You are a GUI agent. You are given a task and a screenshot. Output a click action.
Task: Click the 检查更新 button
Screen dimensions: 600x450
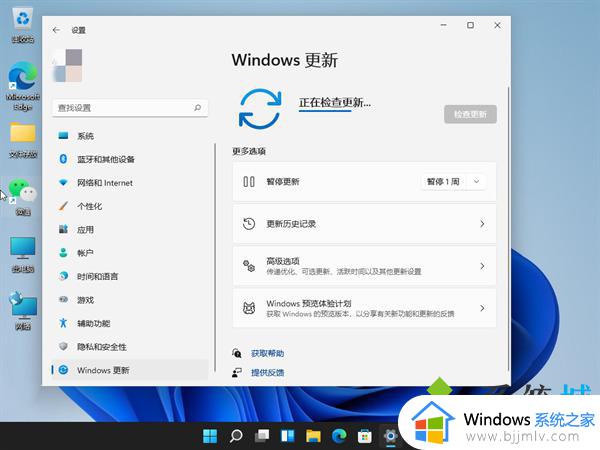click(470, 114)
